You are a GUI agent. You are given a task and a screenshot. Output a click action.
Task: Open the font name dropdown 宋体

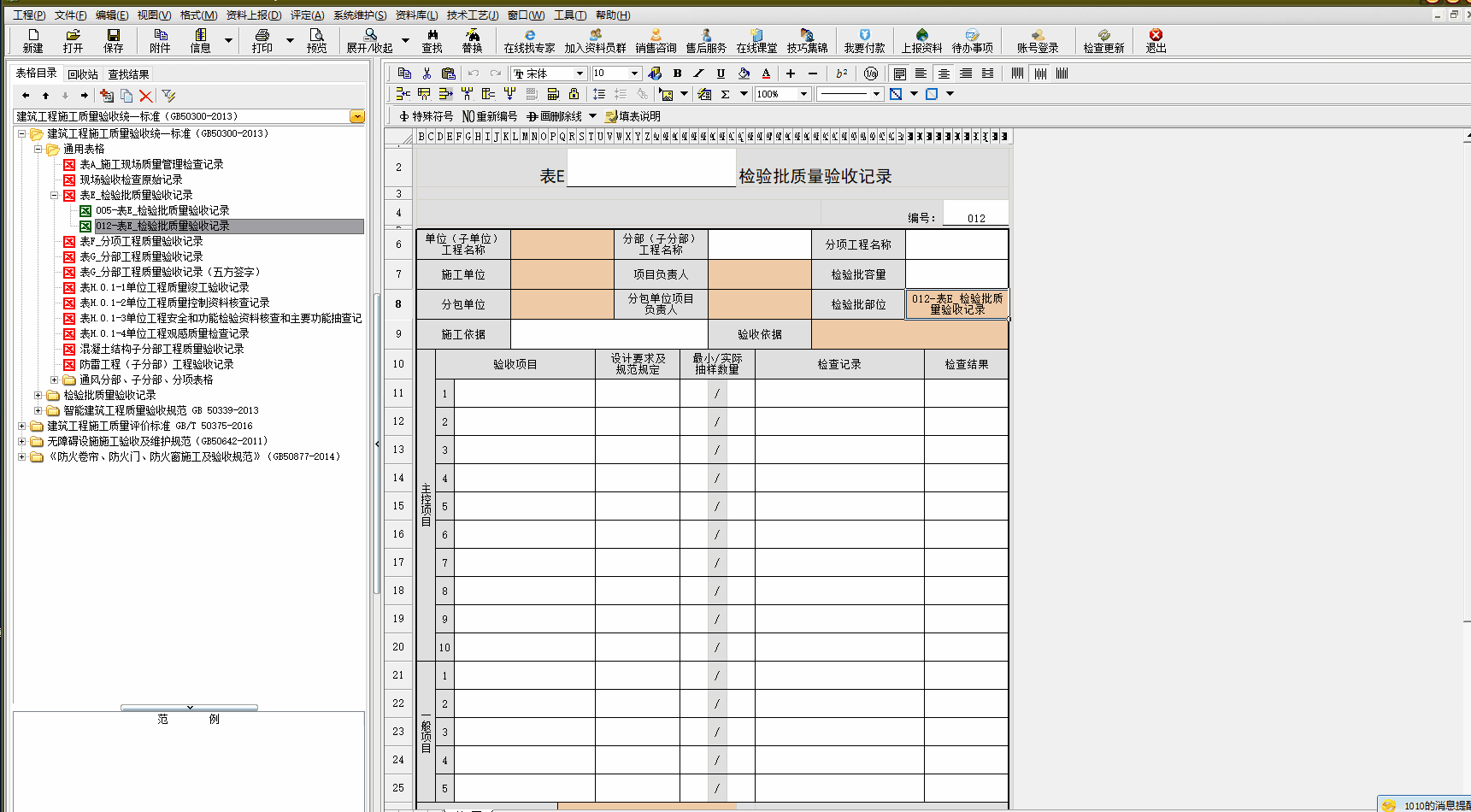(x=580, y=74)
